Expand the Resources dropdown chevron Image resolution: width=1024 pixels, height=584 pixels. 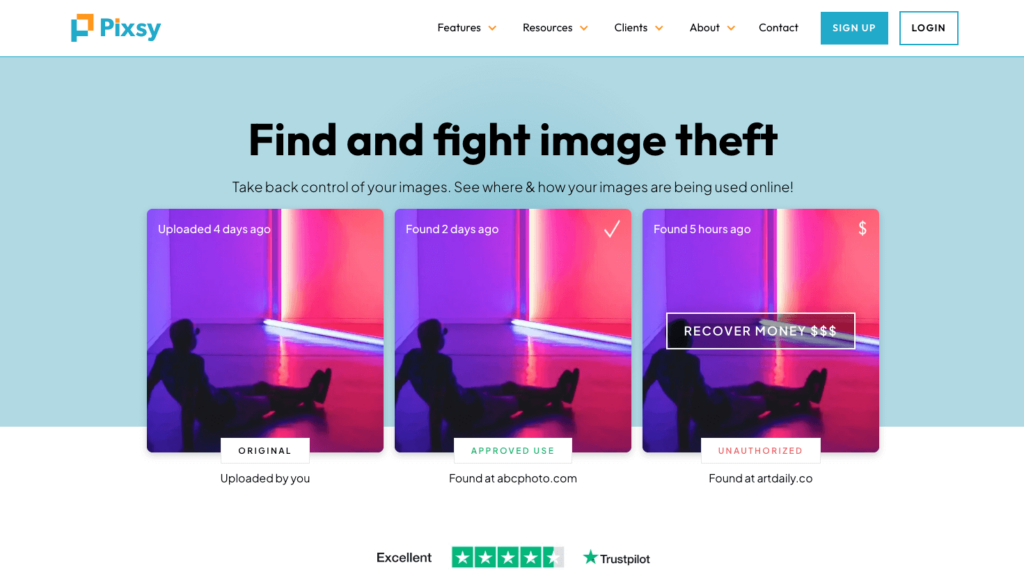click(x=584, y=28)
